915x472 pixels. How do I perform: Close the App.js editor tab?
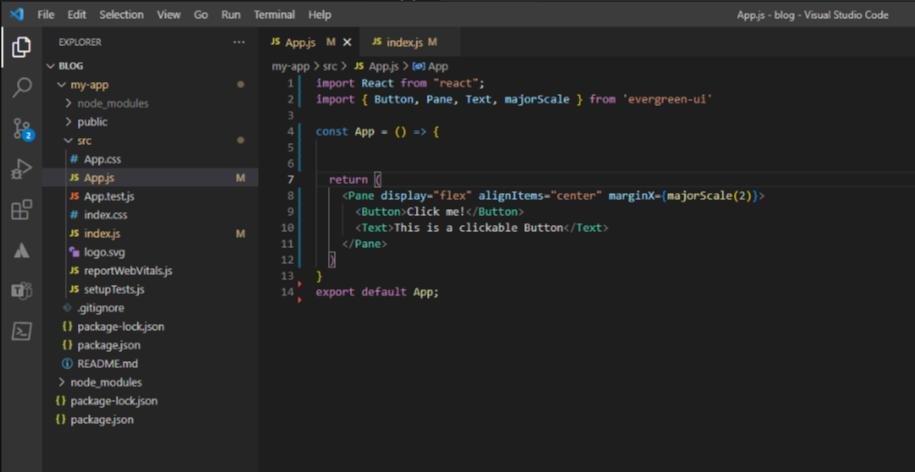tap(348, 42)
